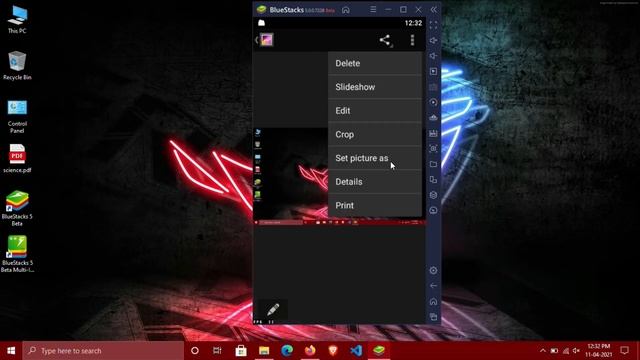Open the notification center icon
This screenshot has width=640, height=360.
click(624, 351)
